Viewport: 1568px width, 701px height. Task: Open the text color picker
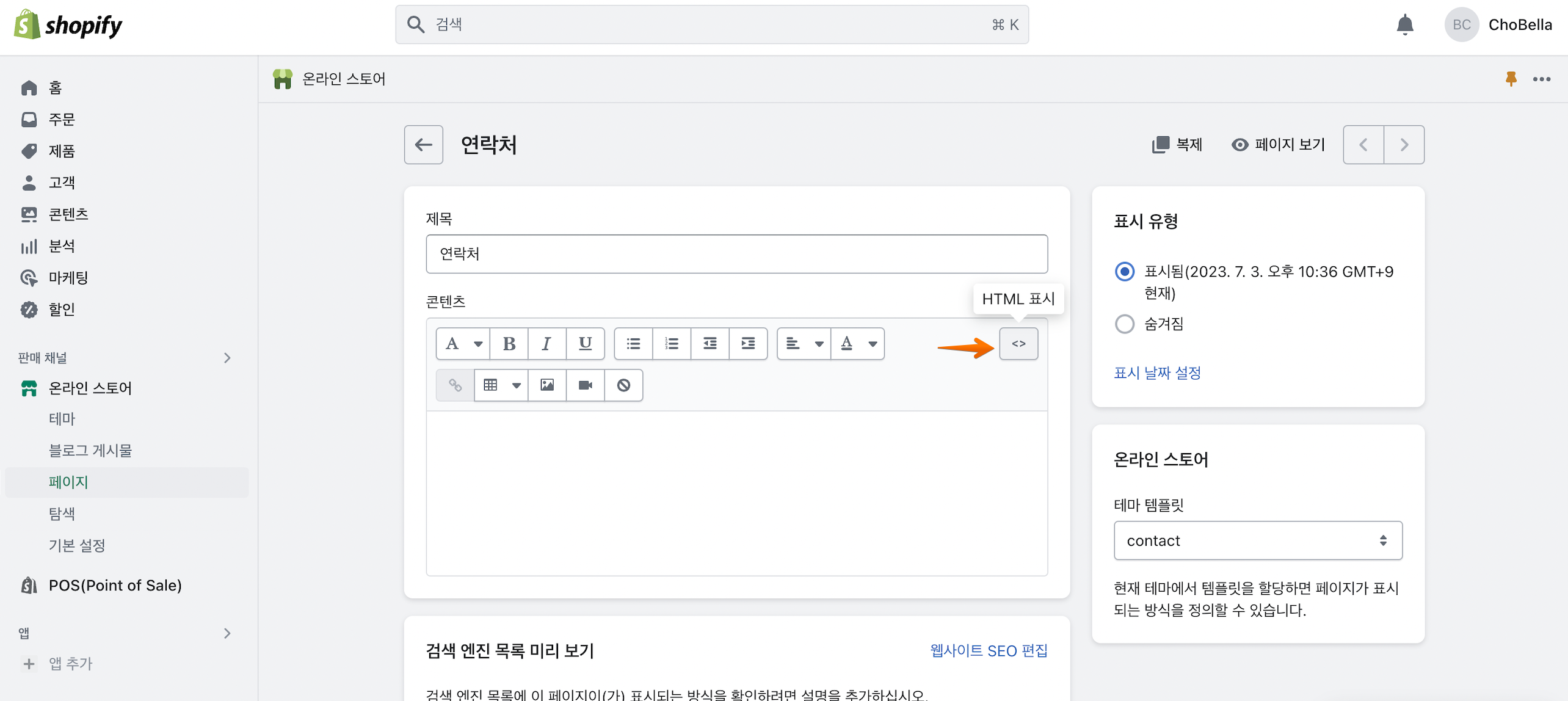[x=857, y=344]
